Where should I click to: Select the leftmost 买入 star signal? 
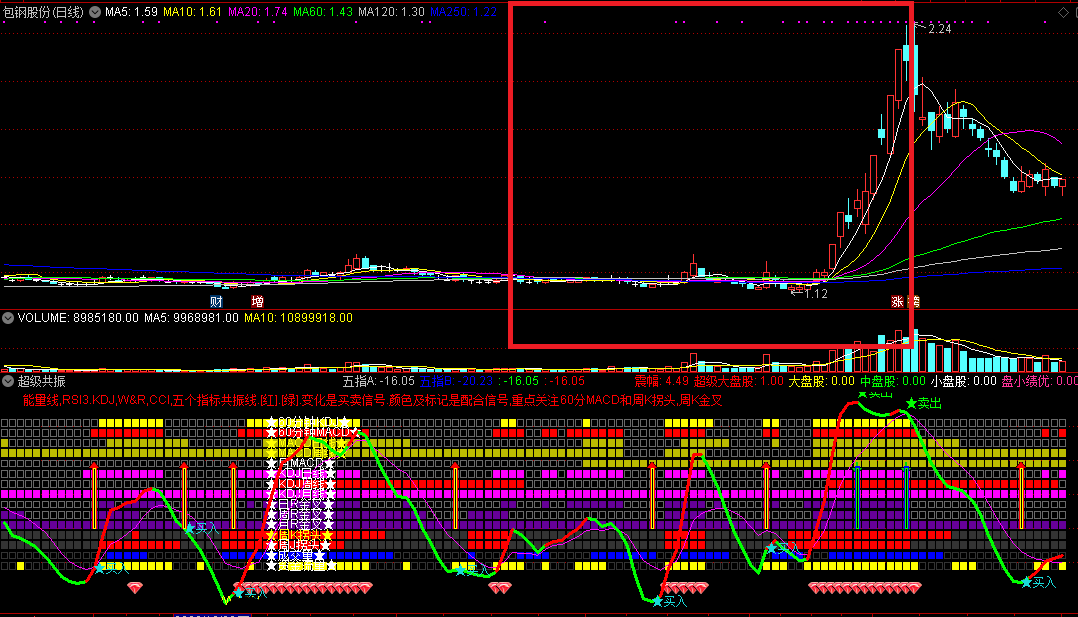click(112, 568)
